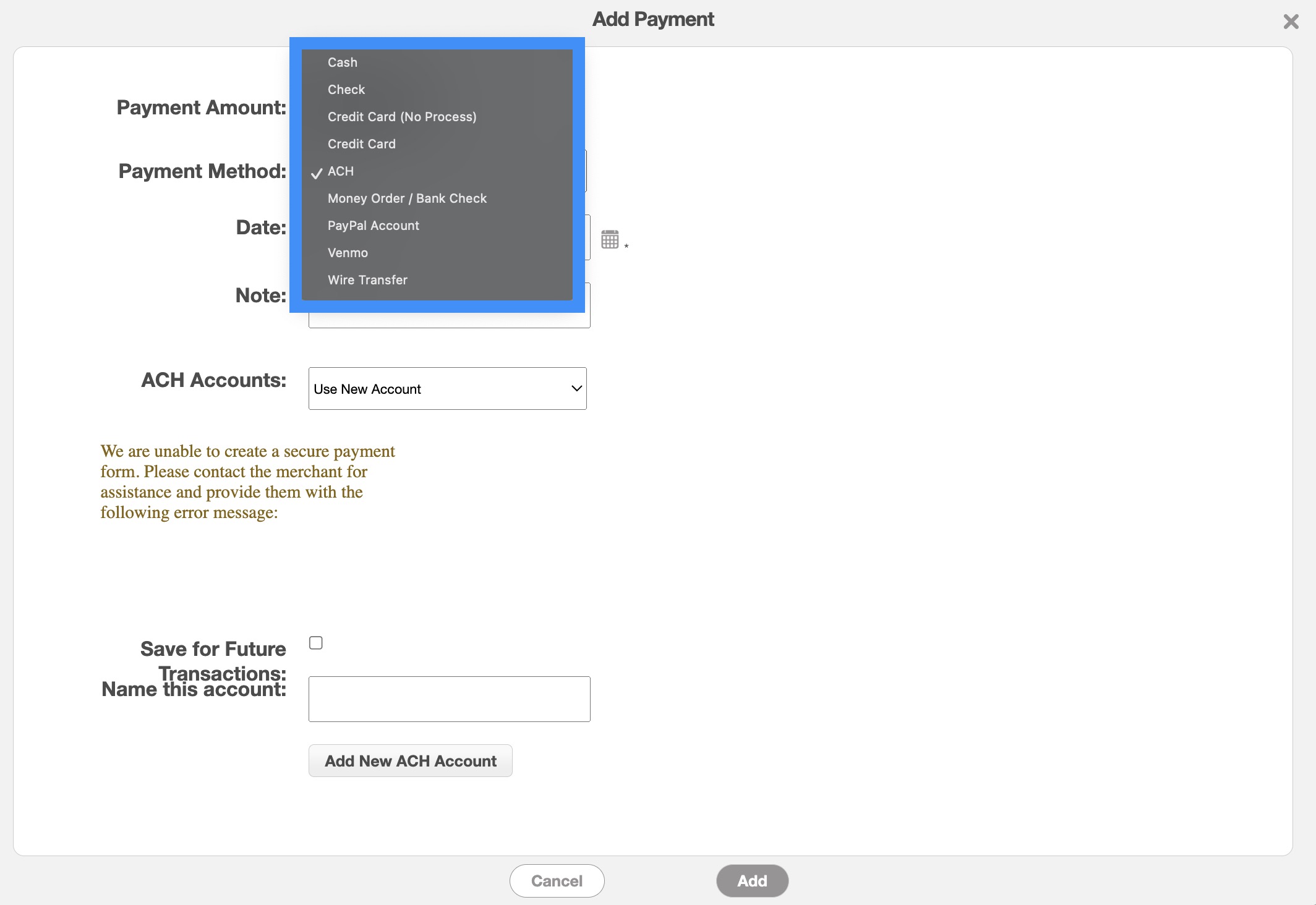The width and height of the screenshot is (1316, 905).
Task: Select Cash payment method
Action: pyautogui.click(x=342, y=62)
